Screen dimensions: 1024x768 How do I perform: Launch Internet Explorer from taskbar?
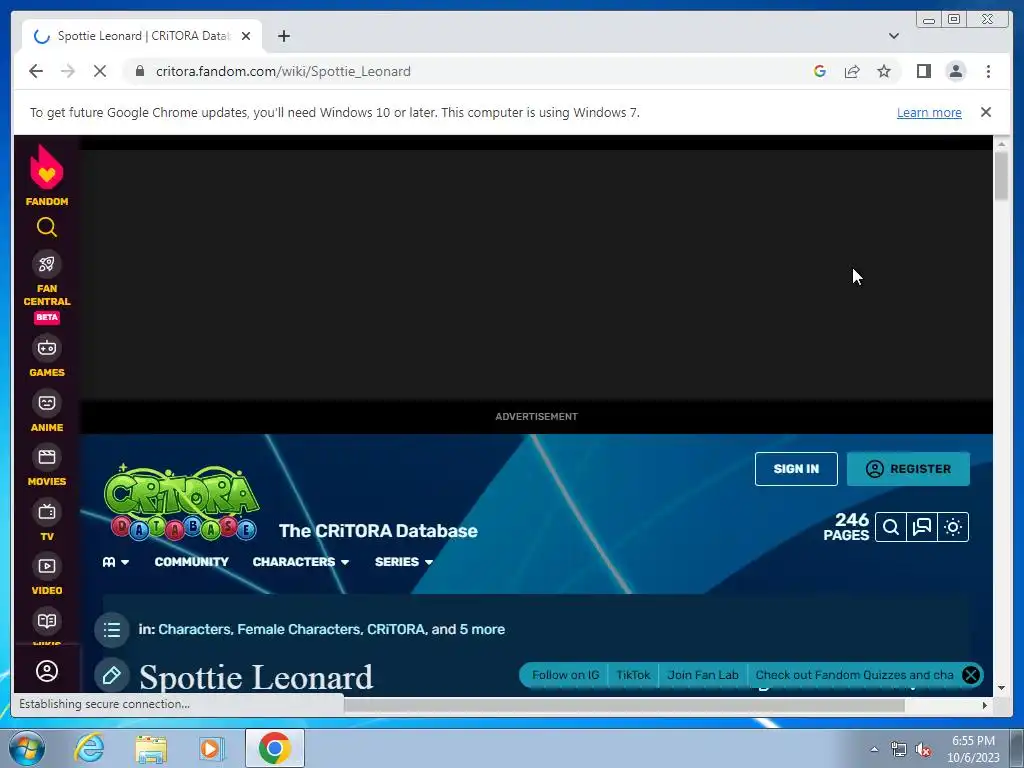[89, 748]
